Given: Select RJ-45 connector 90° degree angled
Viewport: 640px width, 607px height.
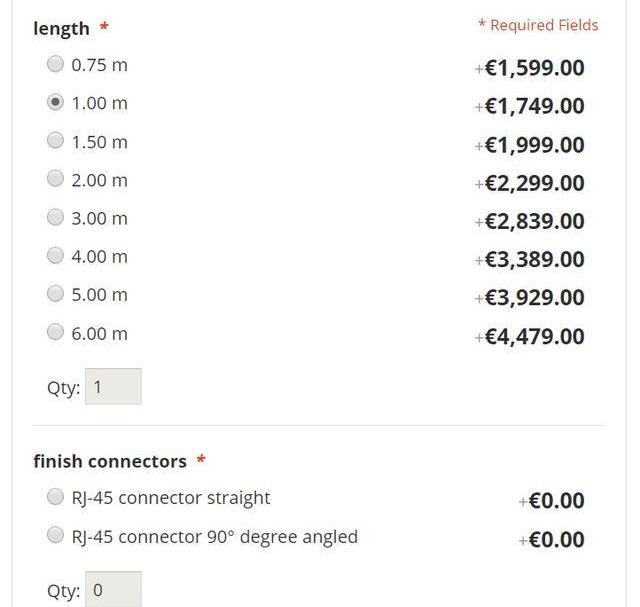Looking at the screenshot, I should 56,536.
